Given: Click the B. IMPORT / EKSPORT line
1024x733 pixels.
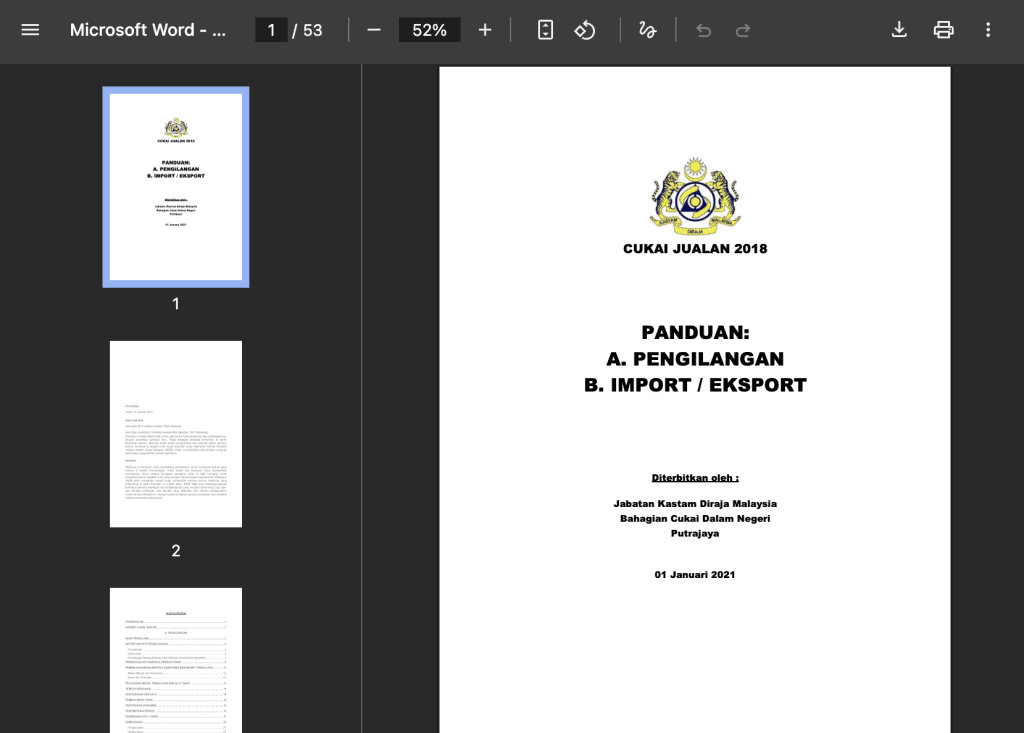Looking at the screenshot, I should (695, 385).
